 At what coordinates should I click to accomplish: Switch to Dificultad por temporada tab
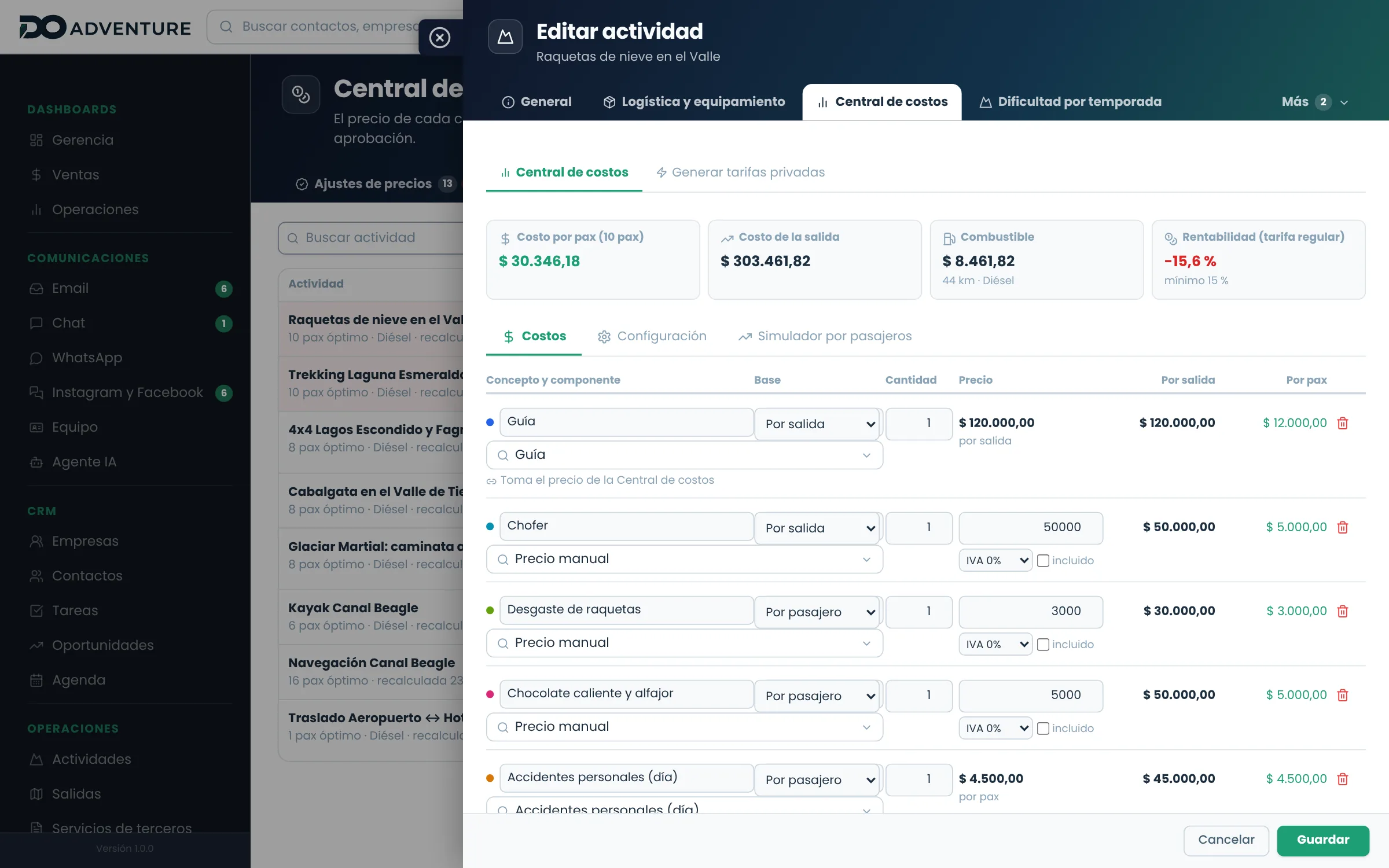pyautogui.click(x=1070, y=102)
